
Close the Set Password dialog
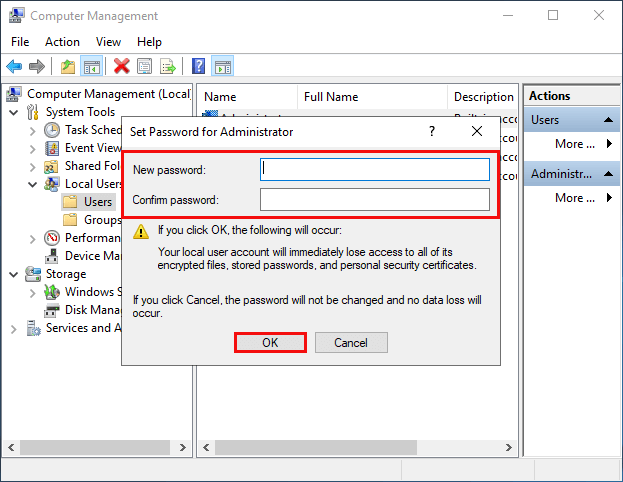point(477,131)
